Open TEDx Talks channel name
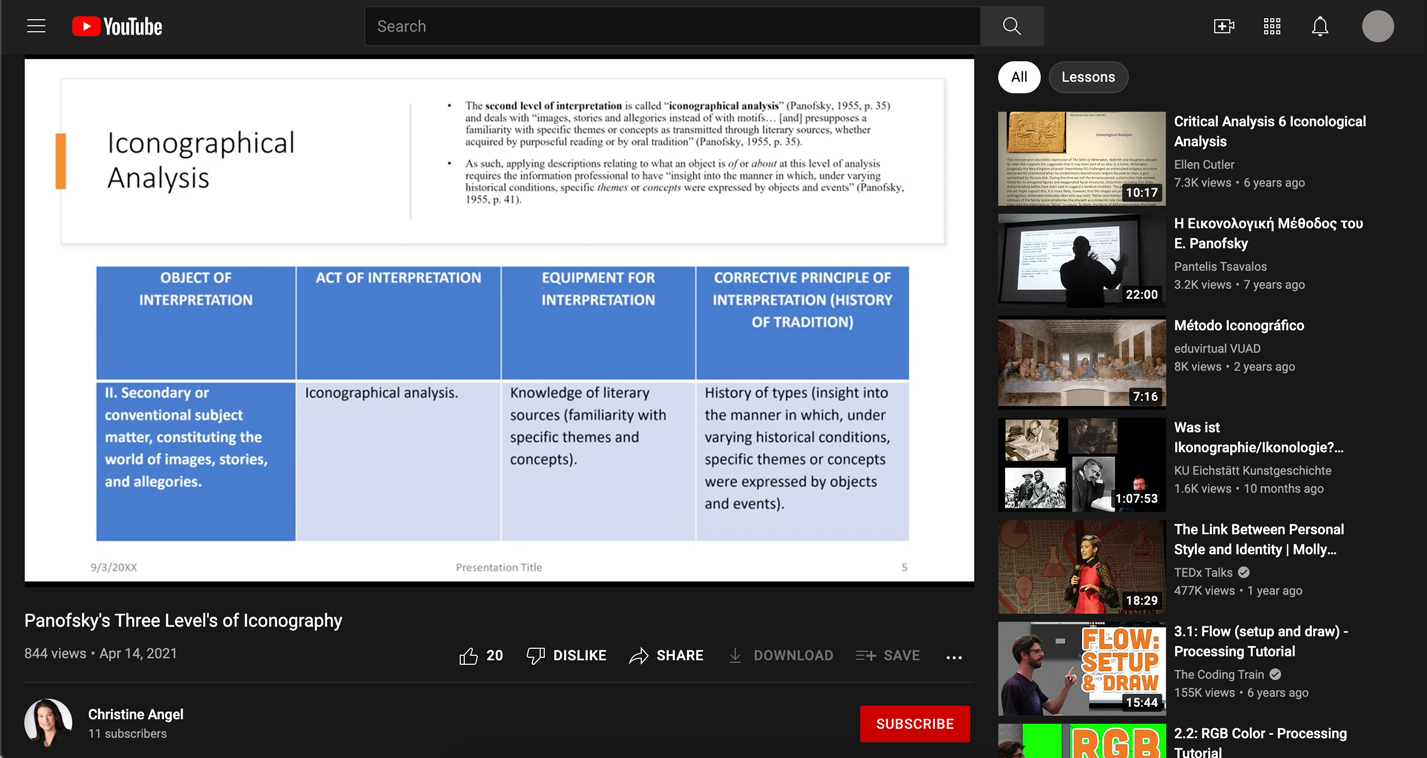1427x758 pixels. click(1203, 573)
